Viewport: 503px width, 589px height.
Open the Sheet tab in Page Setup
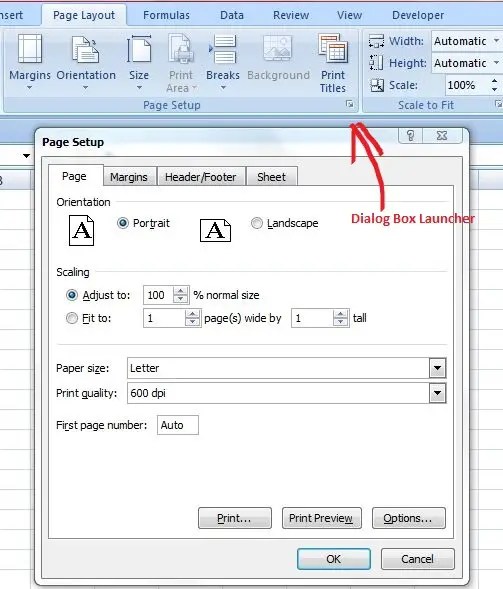pyautogui.click(x=272, y=177)
